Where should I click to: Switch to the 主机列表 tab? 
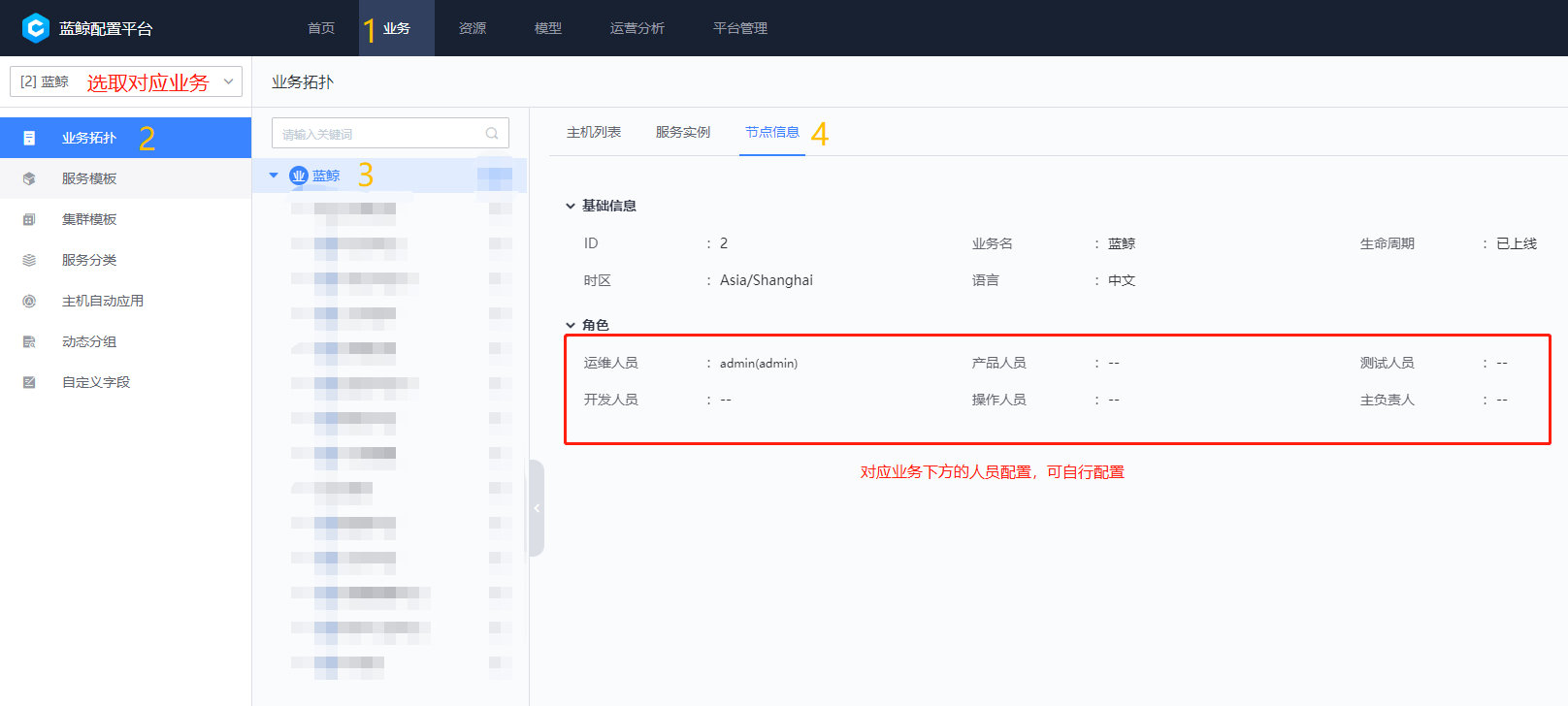[x=594, y=132]
